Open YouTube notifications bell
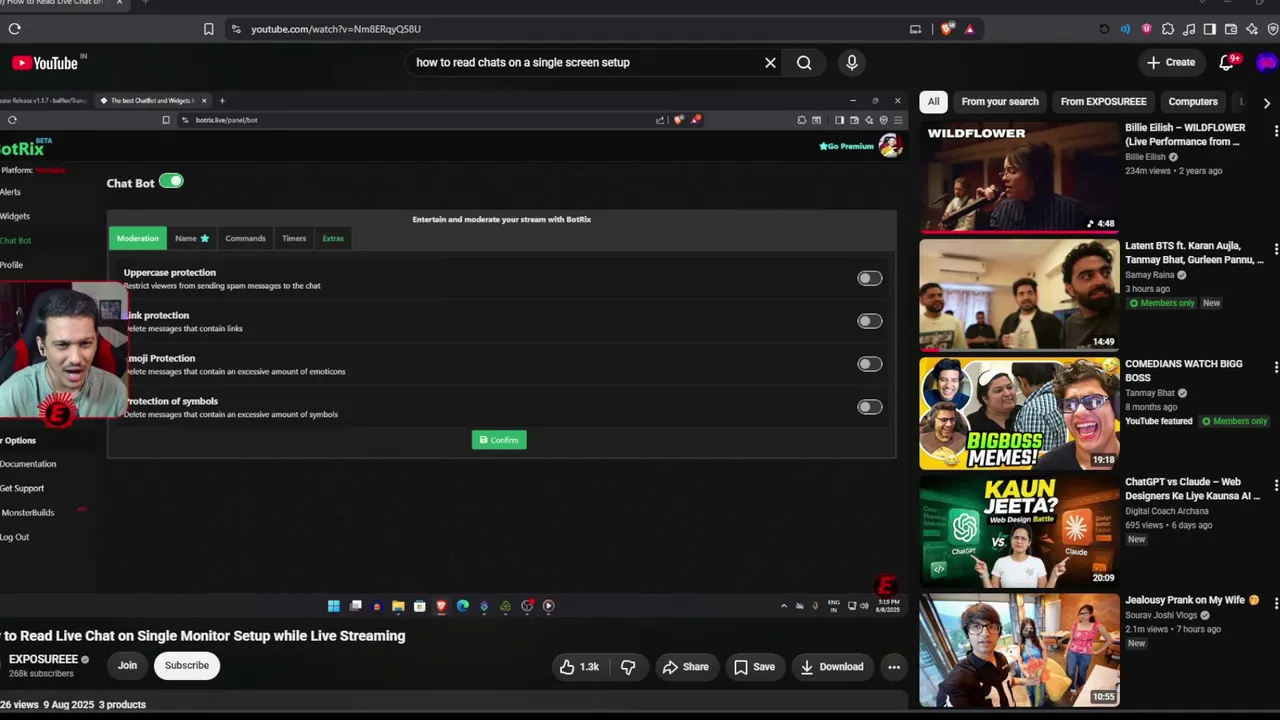 click(1227, 63)
